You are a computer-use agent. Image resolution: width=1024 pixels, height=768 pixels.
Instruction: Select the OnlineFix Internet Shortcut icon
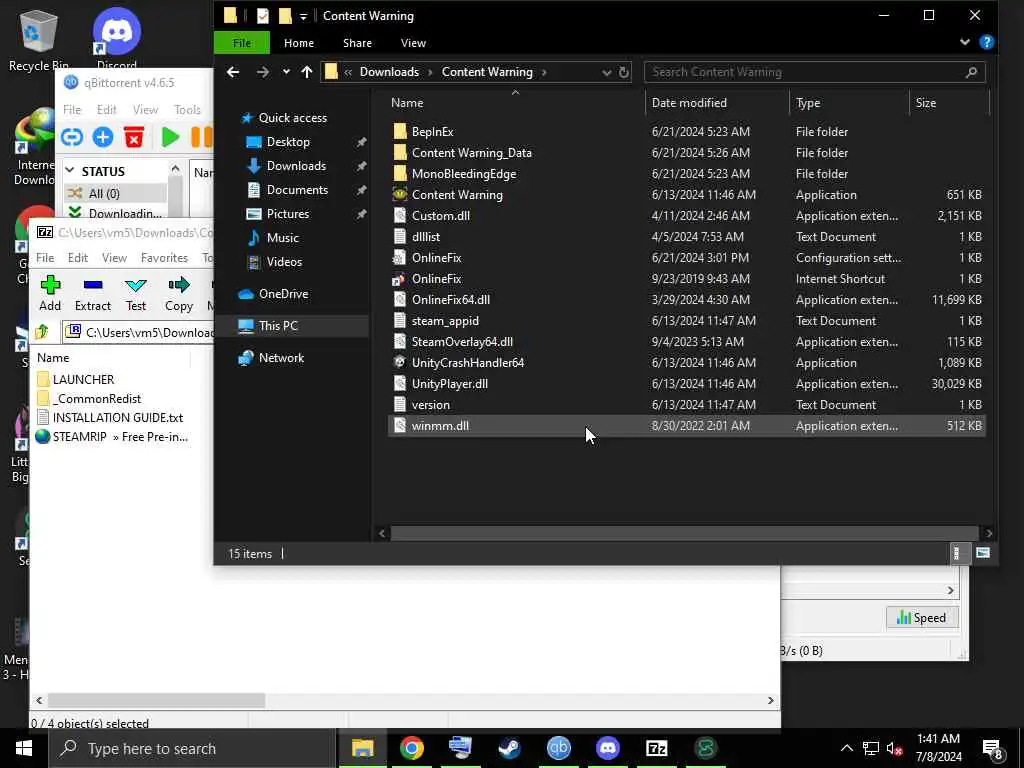(x=399, y=279)
